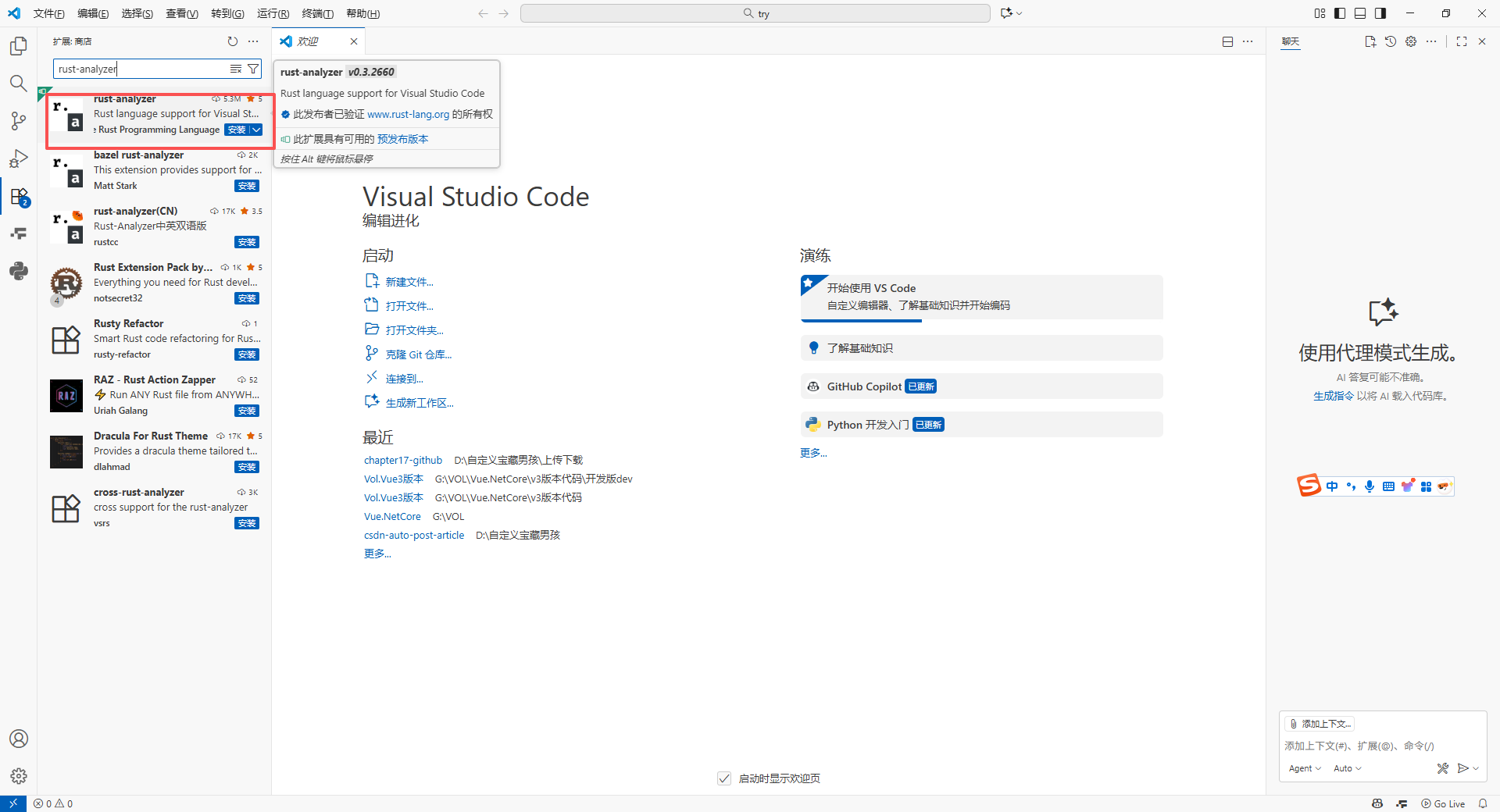1500x812 pixels.
Task: Open Agent mode dropdown in chat
Action: coord(1305,768)
